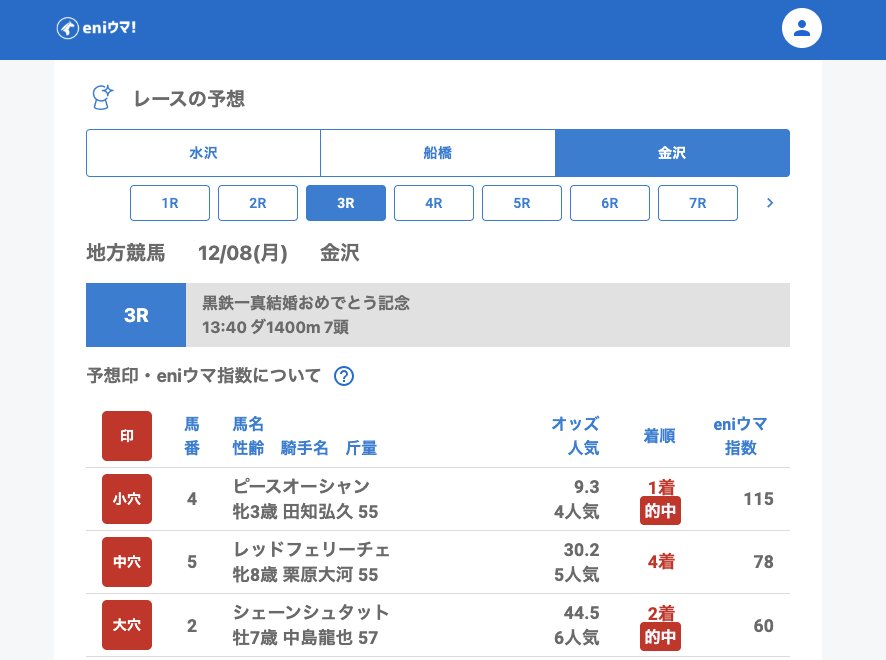
Task: Pick the 7R race button
Action: 698,203
